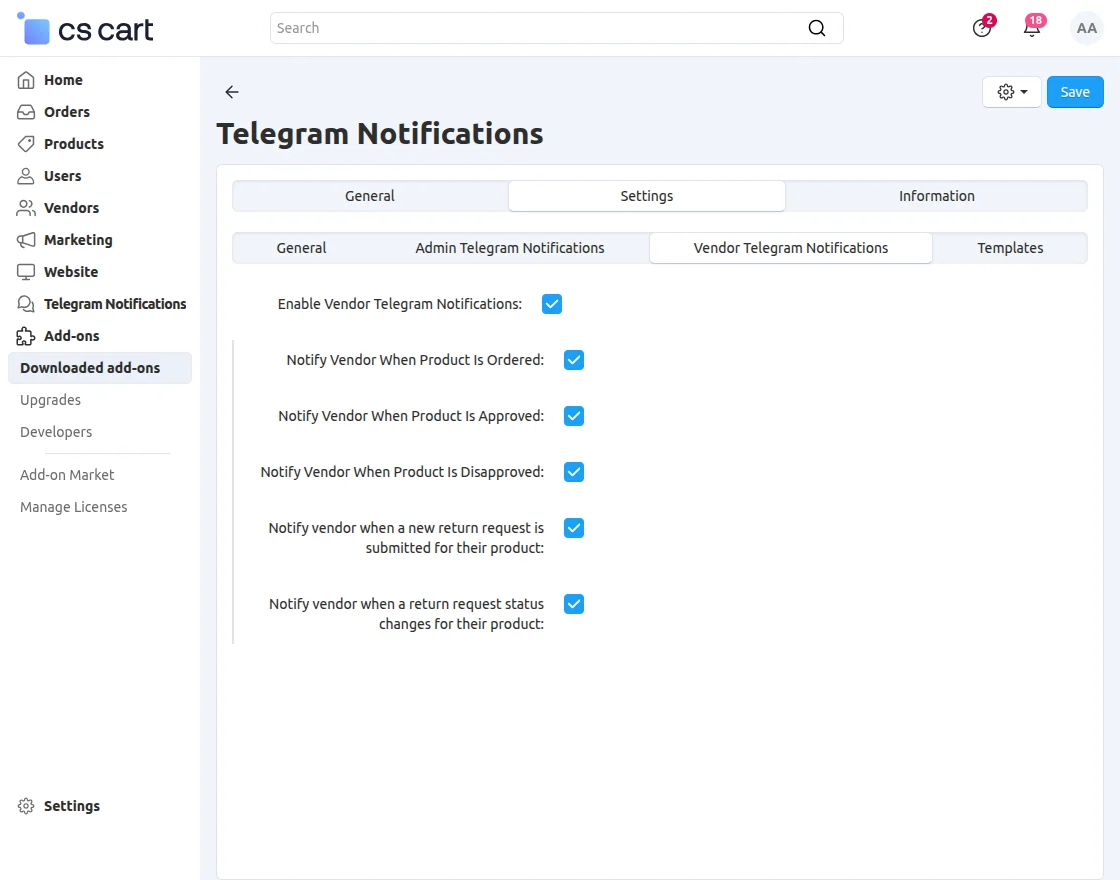Click label 'Notify Vendor When Product Is Disapproved:'
The image size is (1120, 880).
[x=402, y=472]
